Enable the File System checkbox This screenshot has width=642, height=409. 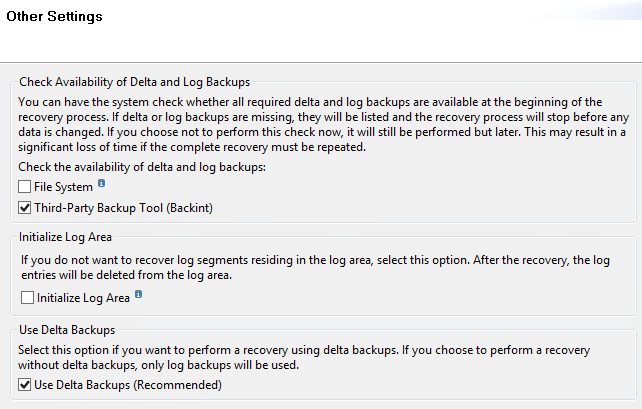click(x=25, y=187)
